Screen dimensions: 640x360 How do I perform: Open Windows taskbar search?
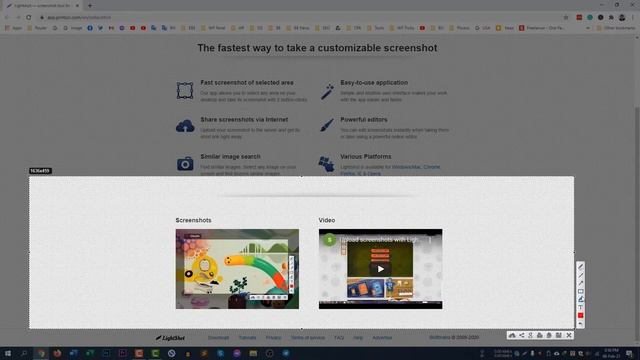[x=24, y=353]
